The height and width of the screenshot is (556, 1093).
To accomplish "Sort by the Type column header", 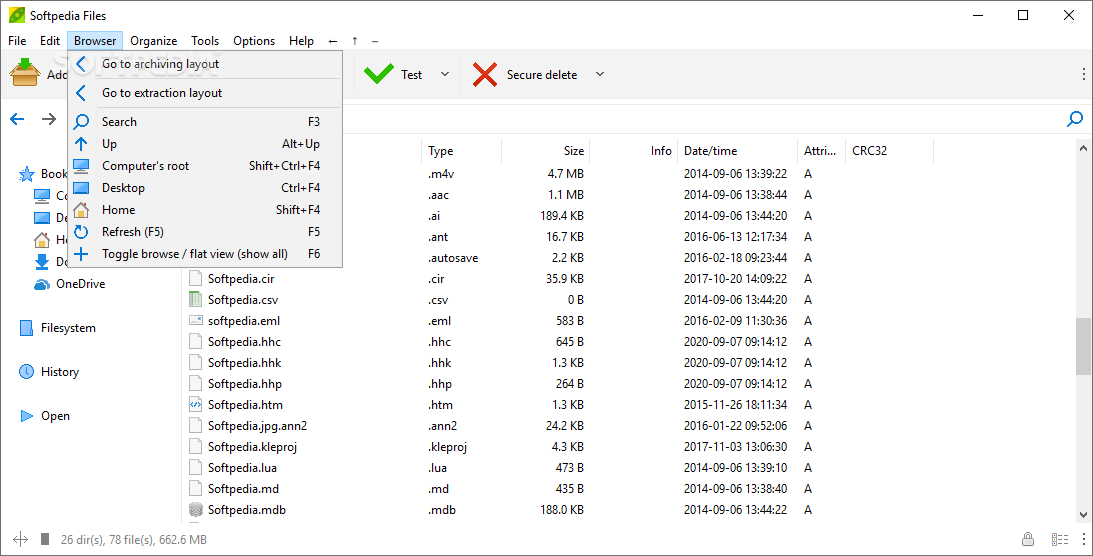I will tap(461, 150).
